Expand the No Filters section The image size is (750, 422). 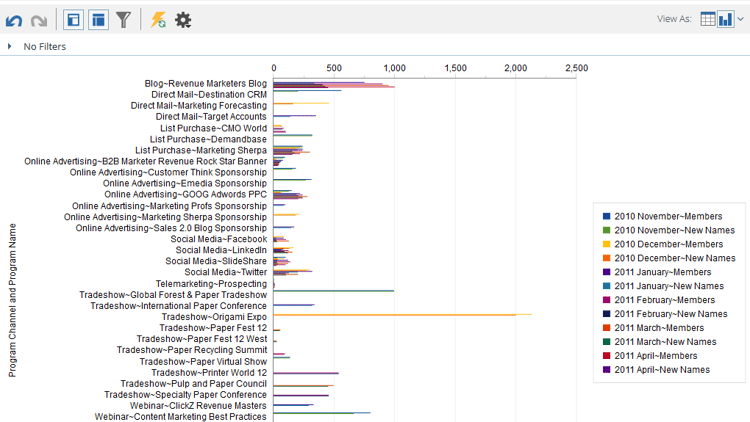pos(10,46)
